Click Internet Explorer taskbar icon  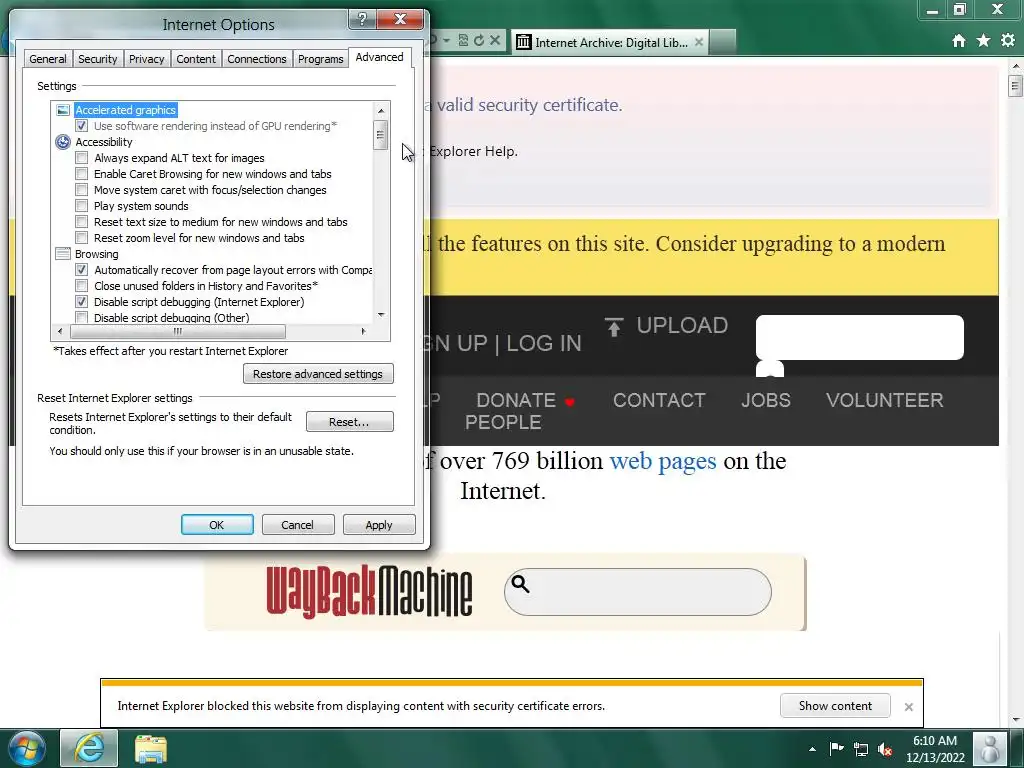(x=89, y=748)
